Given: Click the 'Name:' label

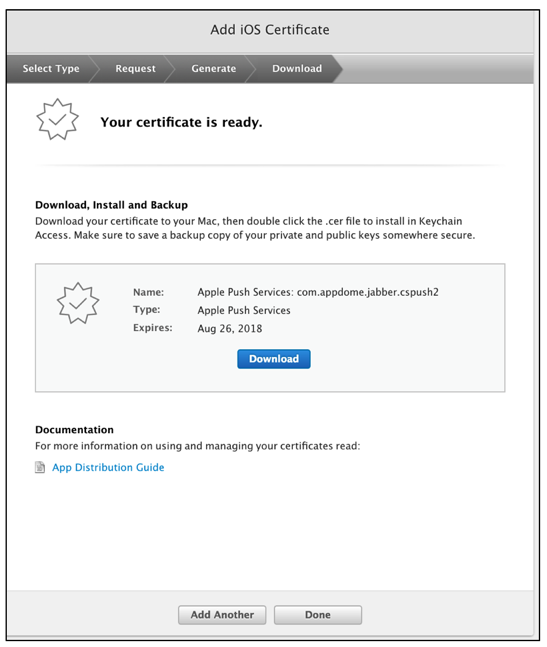Looking at the screenshot, I should click(x=149, y=292).
